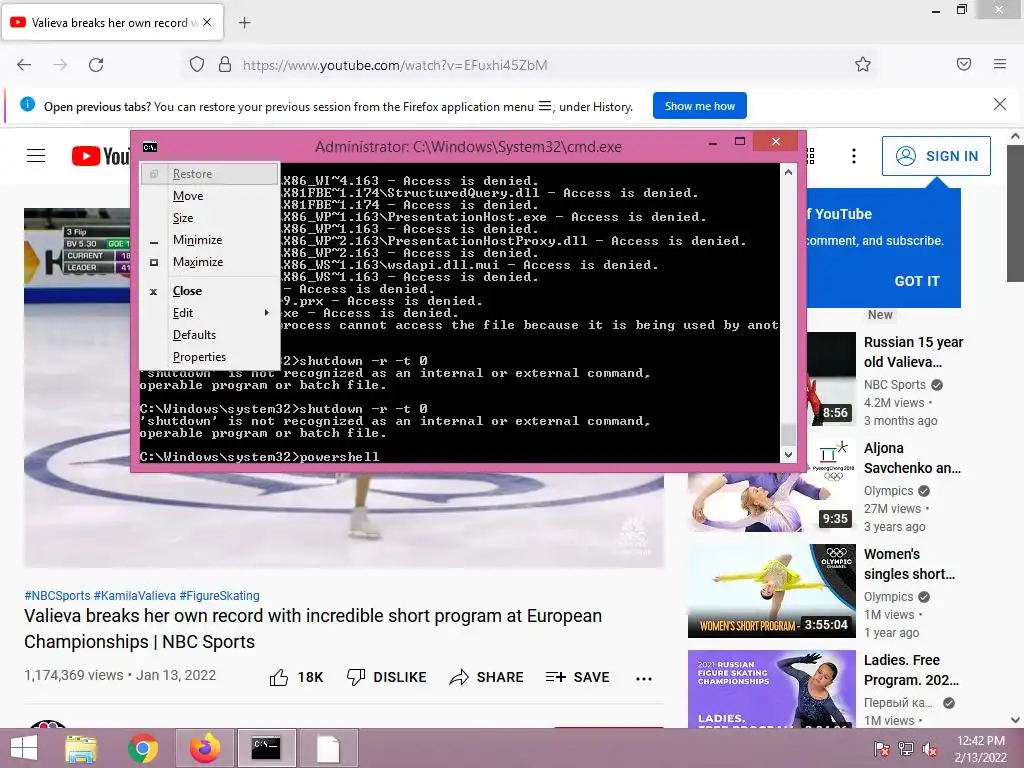Click the Firefox back arrow

(24, 65)
